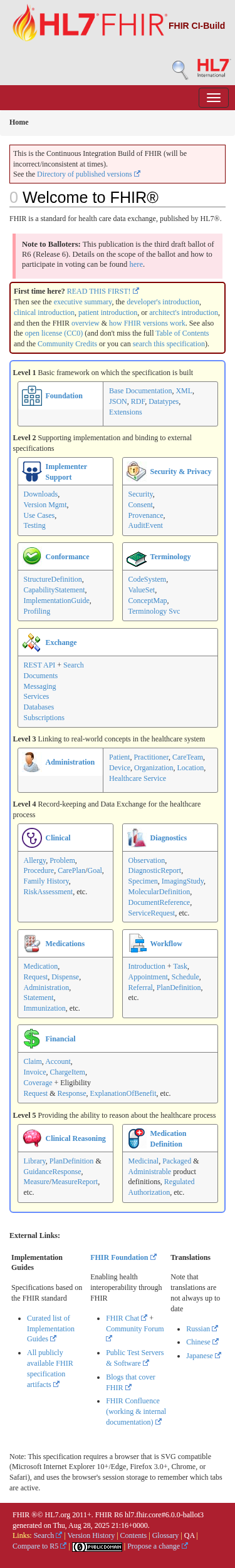Open the Foundation building icon
Image resolution: width=235 pixels, height=1568 pixels.
click(32, 396)
